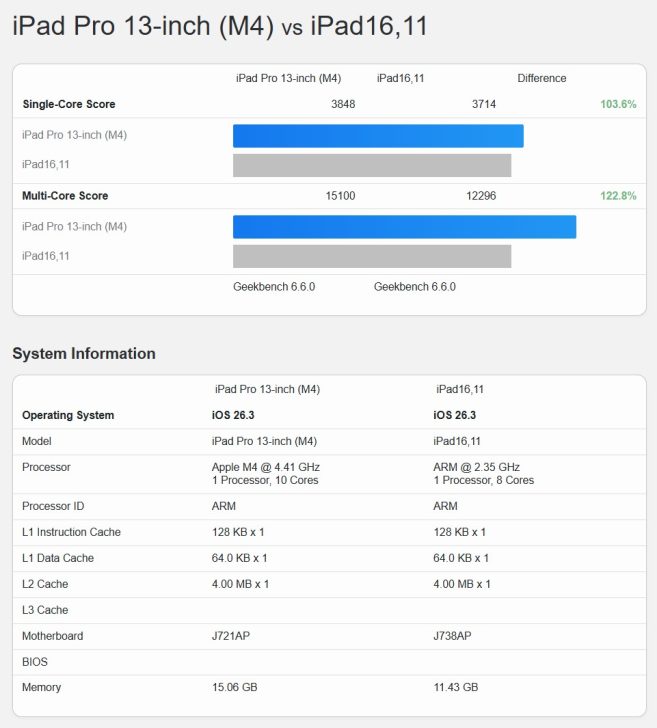Select the J721AP motherboard value
The width and height of the screenshot is (657, 728).
(x=231, y=636)
